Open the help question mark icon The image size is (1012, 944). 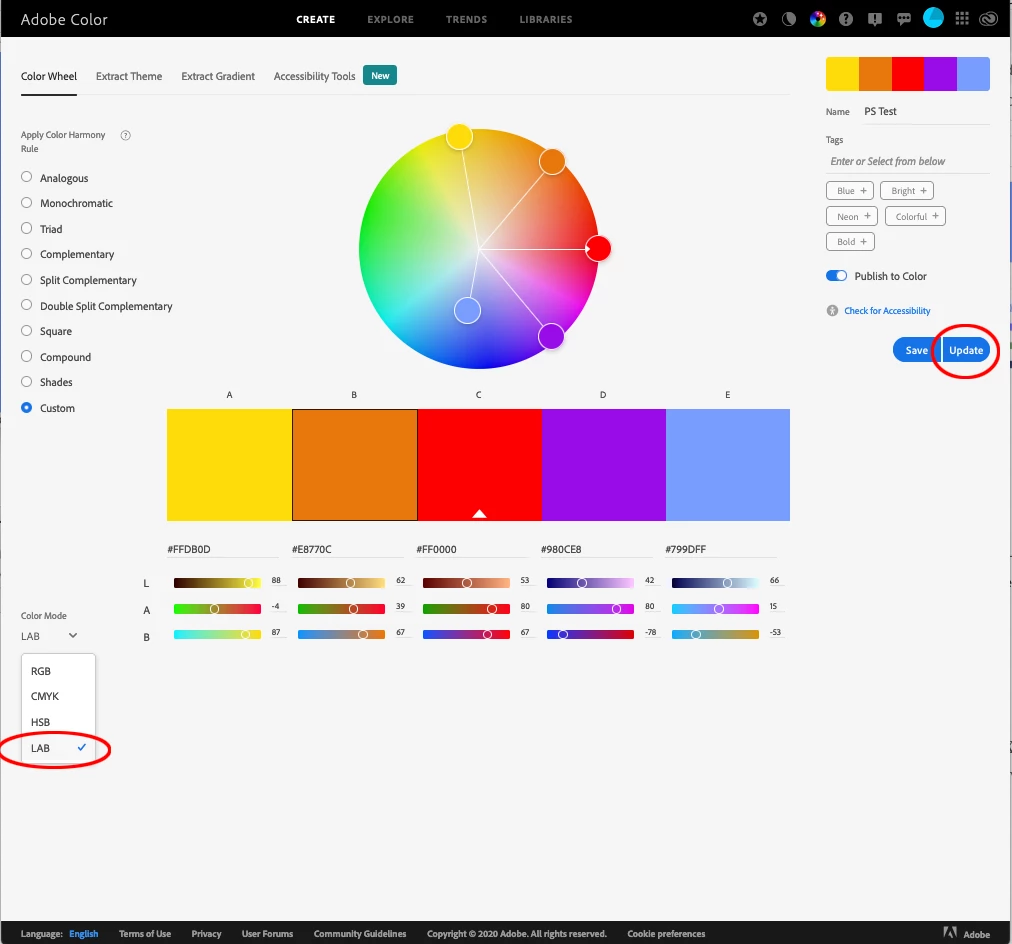coord(846,19)
